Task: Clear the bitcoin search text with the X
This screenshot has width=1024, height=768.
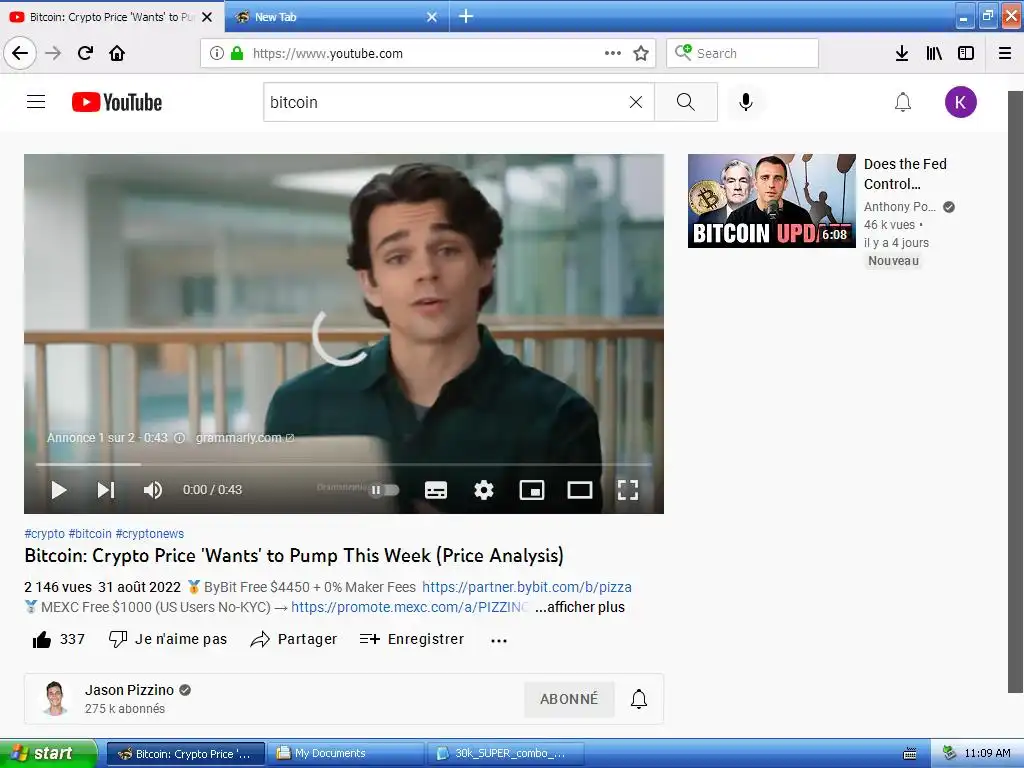Action: pos(635,102)
